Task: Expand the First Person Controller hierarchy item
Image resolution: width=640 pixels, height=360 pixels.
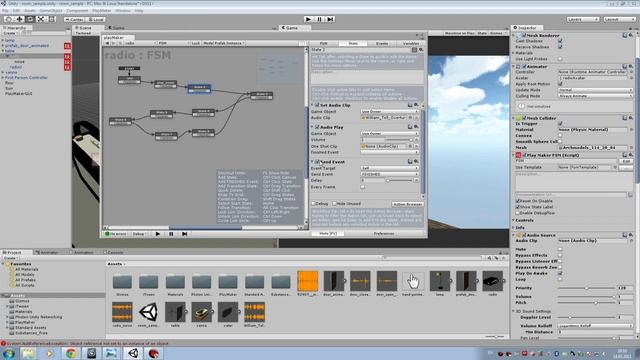Action: [3, 78]
